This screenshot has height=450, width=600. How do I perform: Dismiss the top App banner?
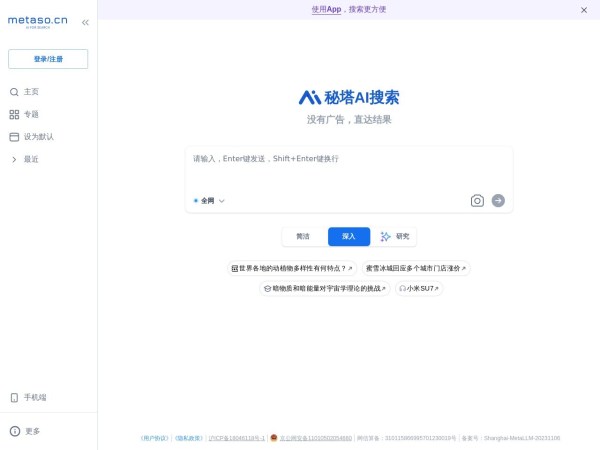(584, 10)
